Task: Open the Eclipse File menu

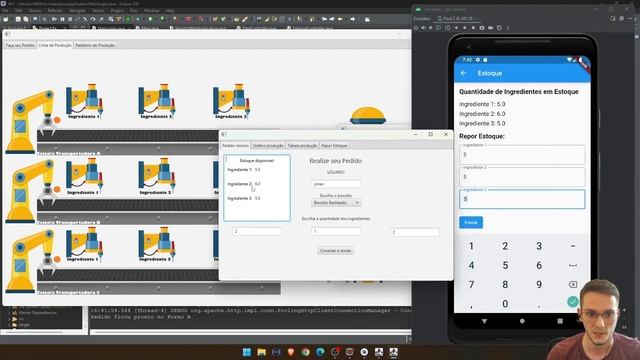Action: 5,11
